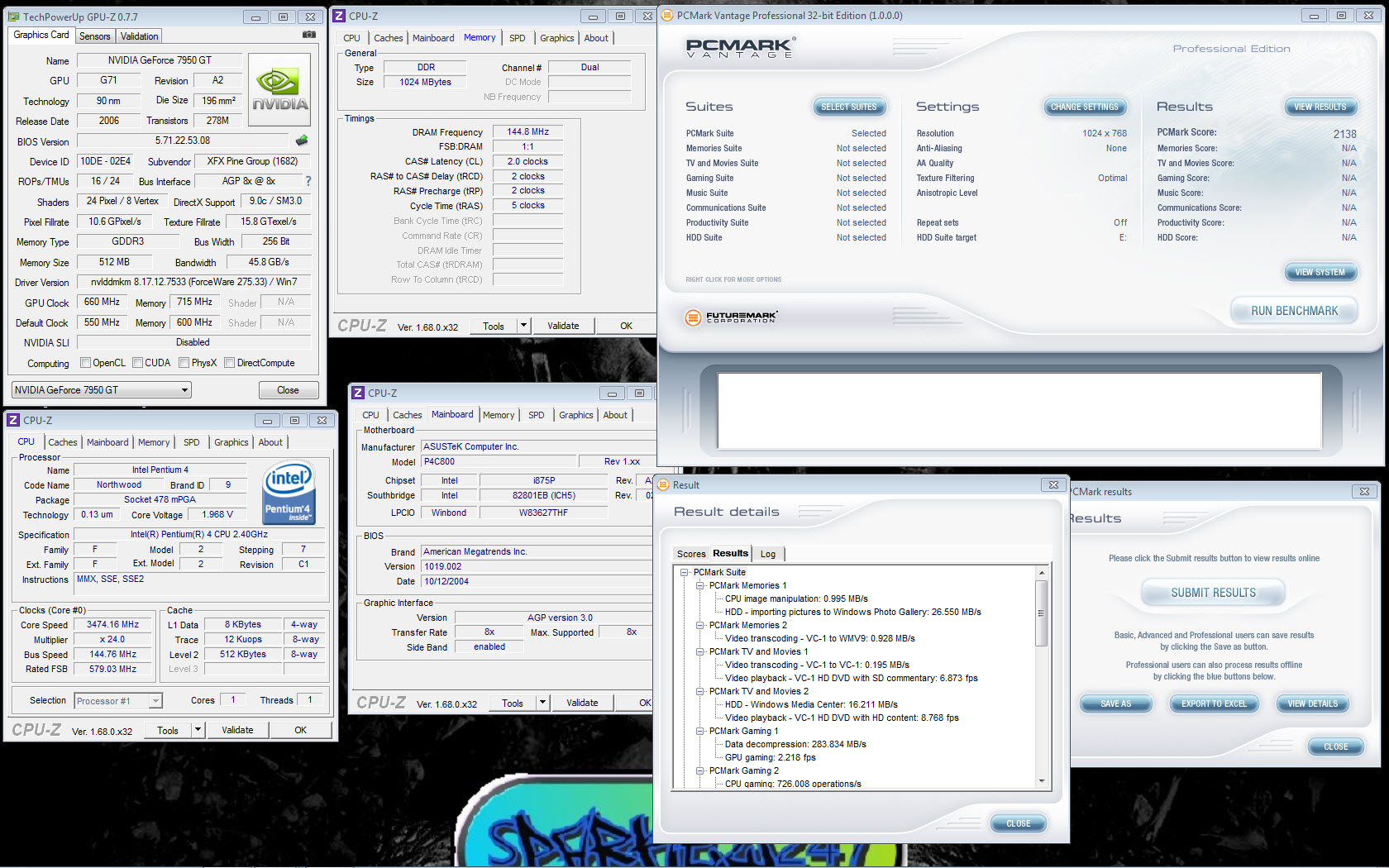Collapse the PCMark Gaming 1 node
Screen dimensions: 1389x868
tap(700, 731)
